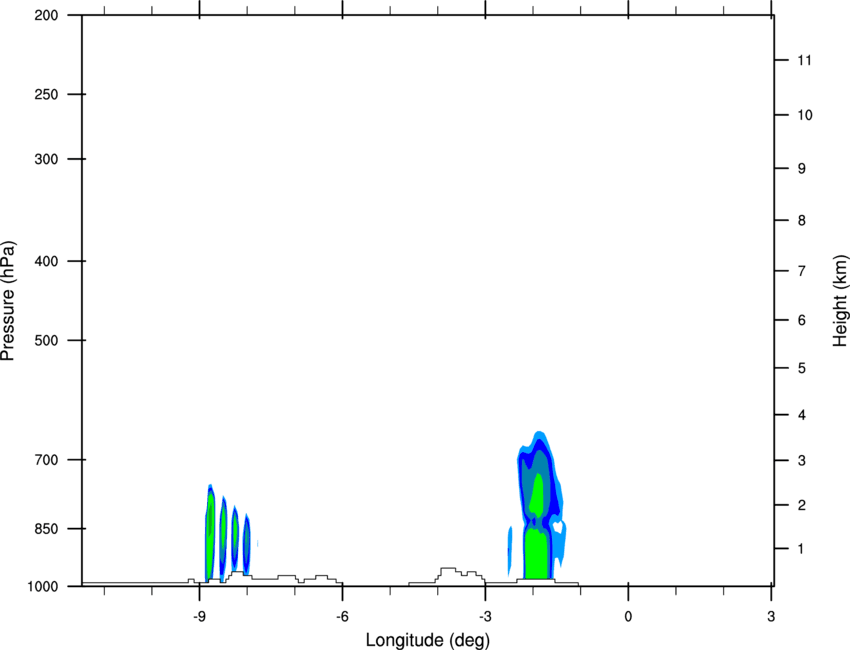
Task: Click the height label 3 km
Action: point(802,461)
